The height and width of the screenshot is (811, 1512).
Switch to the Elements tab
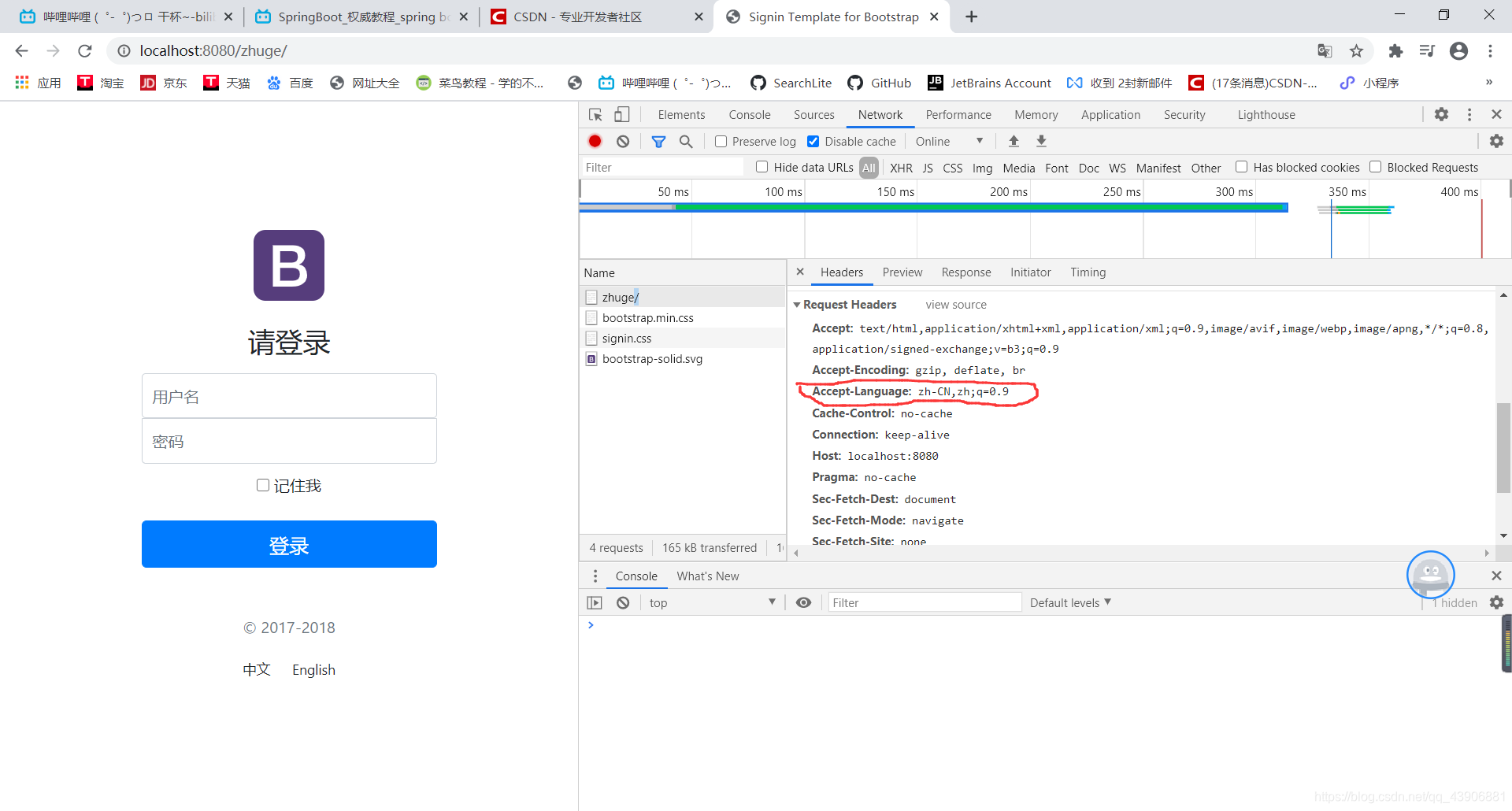coord(681,115)
